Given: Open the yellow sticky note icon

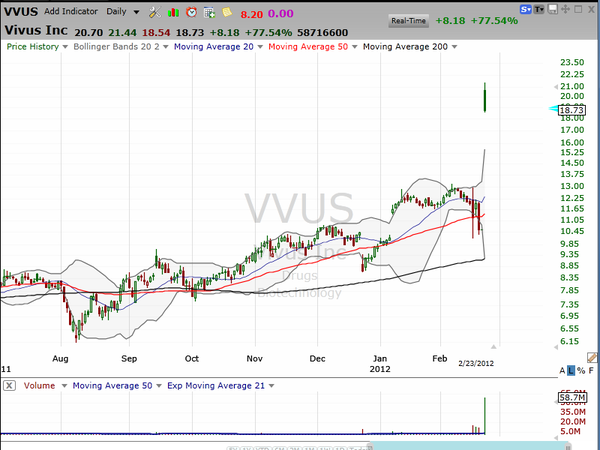Looking at the screenshot, I should [227, 12].
